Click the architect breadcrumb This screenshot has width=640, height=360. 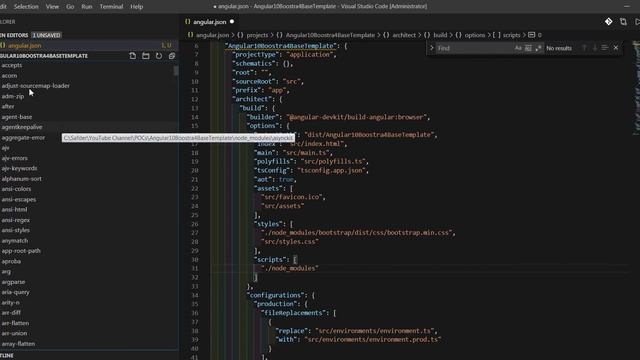click(404, 35)
